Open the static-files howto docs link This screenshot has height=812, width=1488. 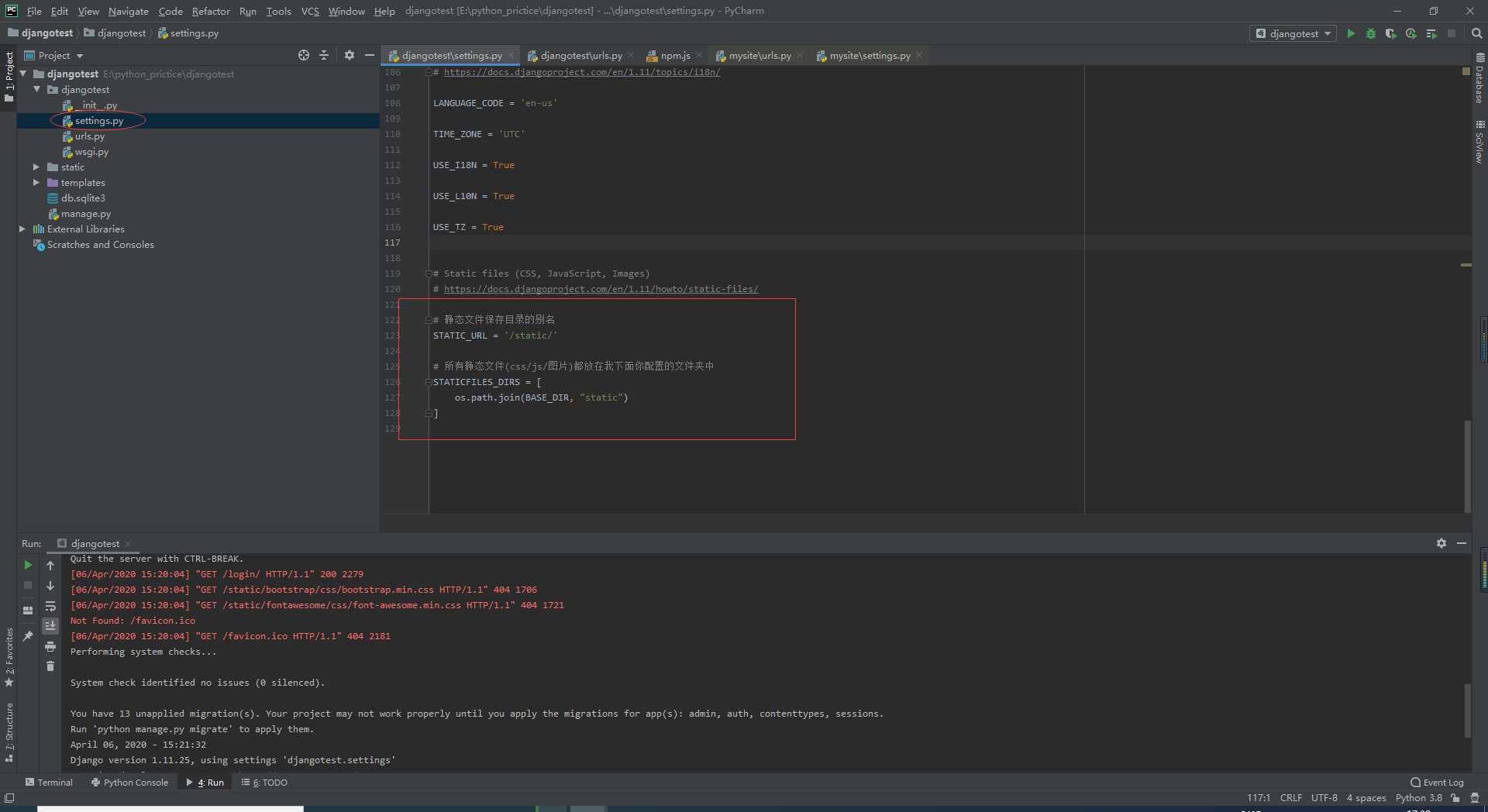pos(601,289)
